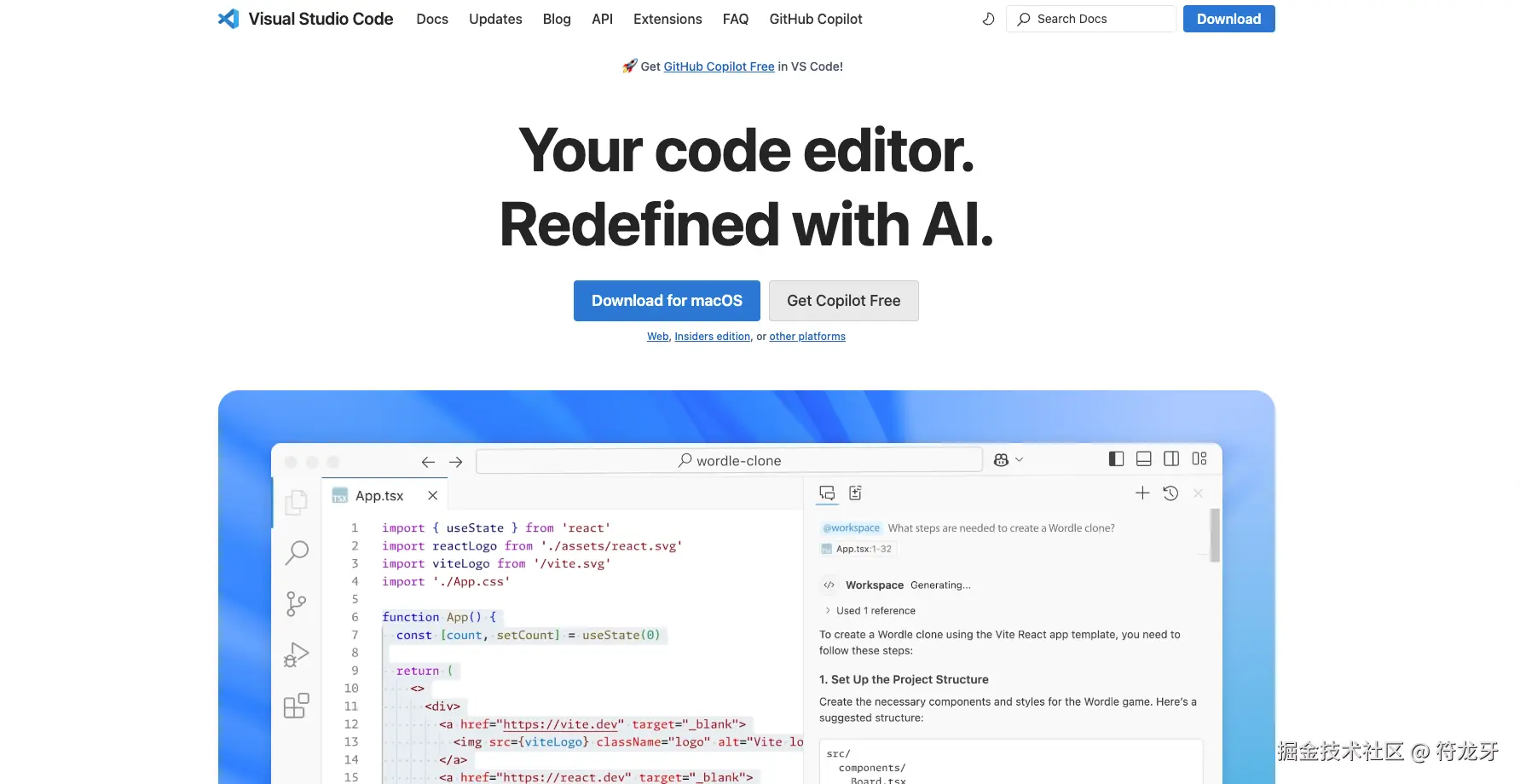Open the chat view icon in the panel
This screenshot has height=784, width=1520.
(x=827, y=493)
